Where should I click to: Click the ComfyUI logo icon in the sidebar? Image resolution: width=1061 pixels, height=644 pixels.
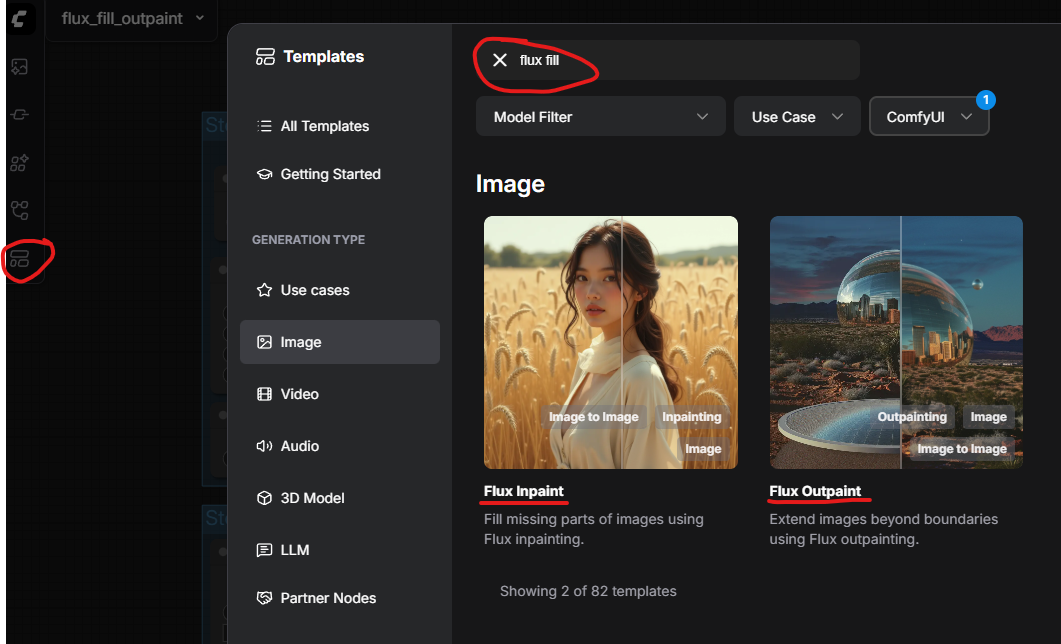point(20,19)
